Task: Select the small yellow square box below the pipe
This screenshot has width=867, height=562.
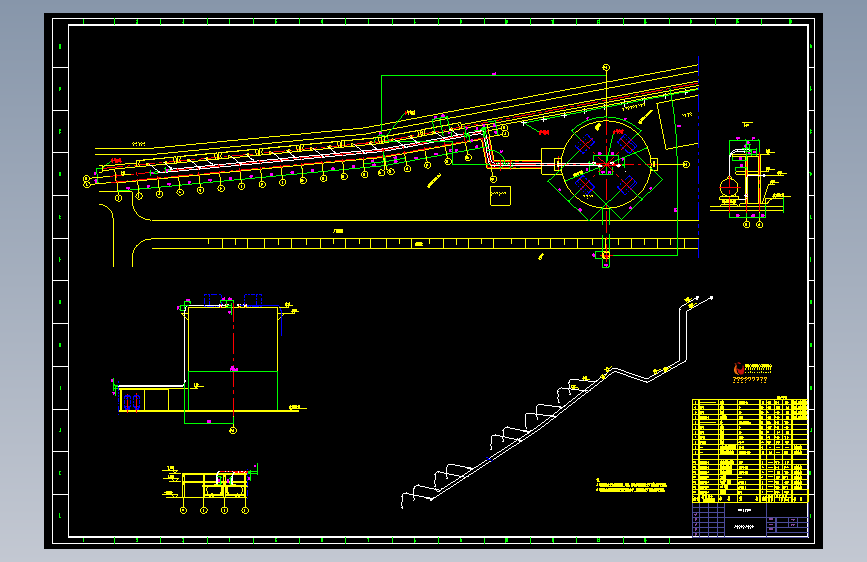Action: click(x=500, y=196)
